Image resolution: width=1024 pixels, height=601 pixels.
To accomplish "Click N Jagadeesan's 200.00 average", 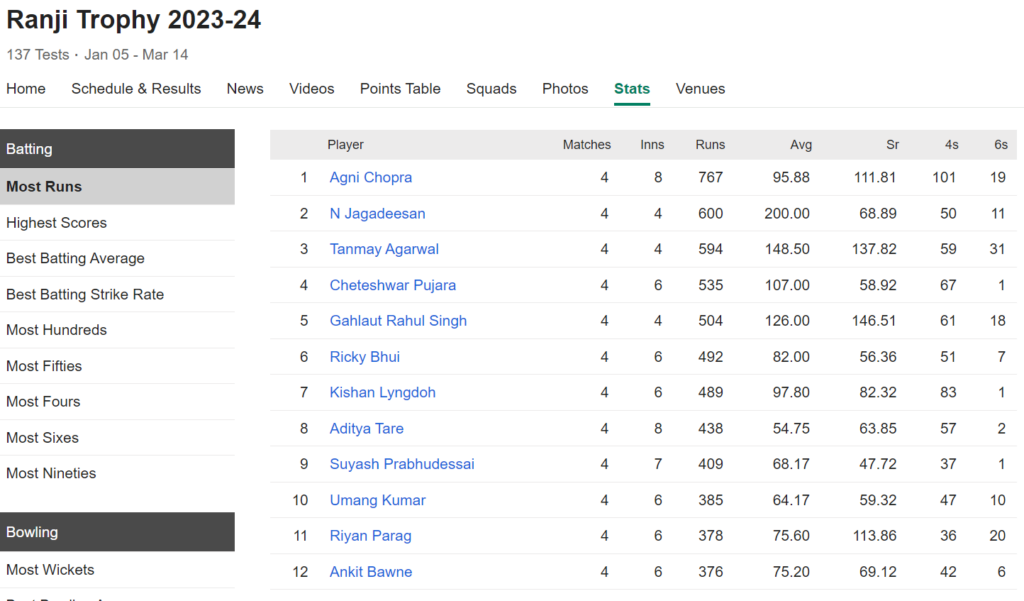I will [x=787, y=214].
